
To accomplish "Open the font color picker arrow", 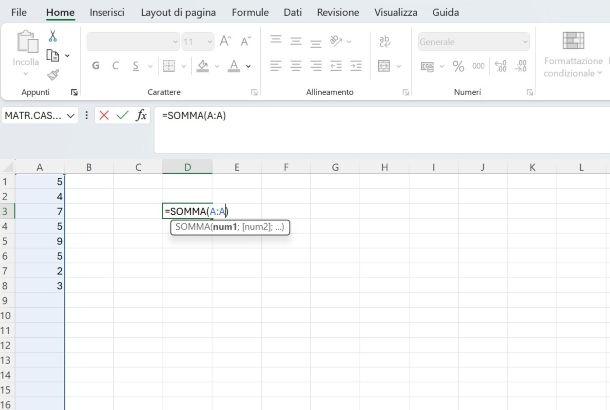I will [248, 66].
